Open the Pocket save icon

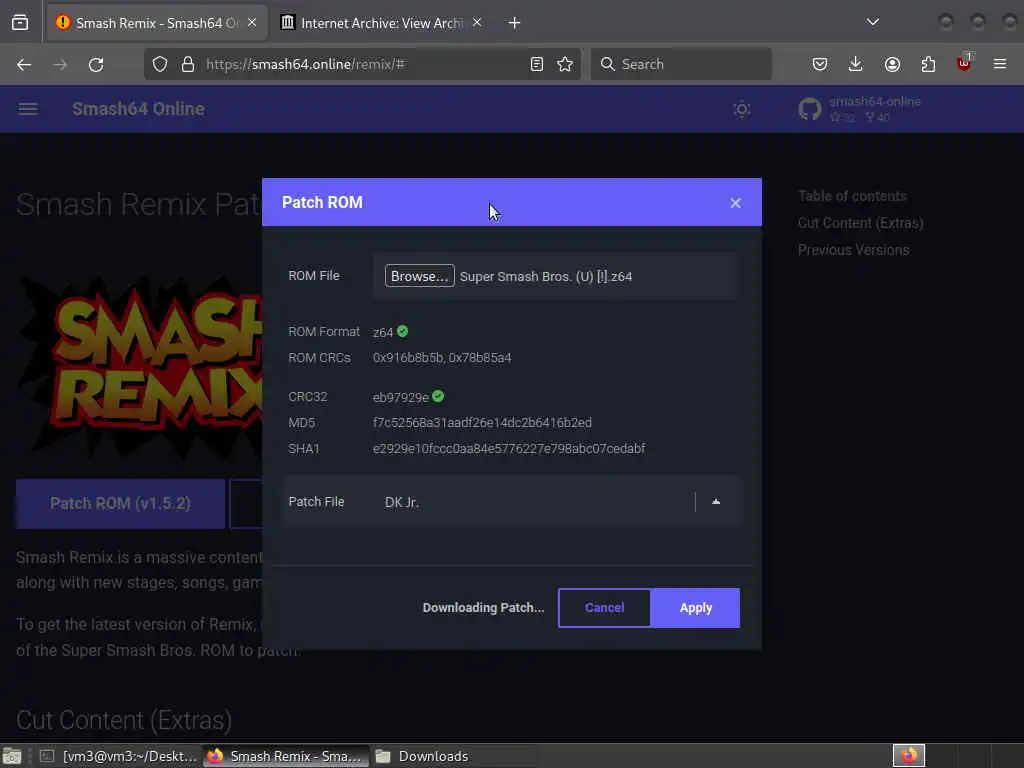(x=820, y=64)
